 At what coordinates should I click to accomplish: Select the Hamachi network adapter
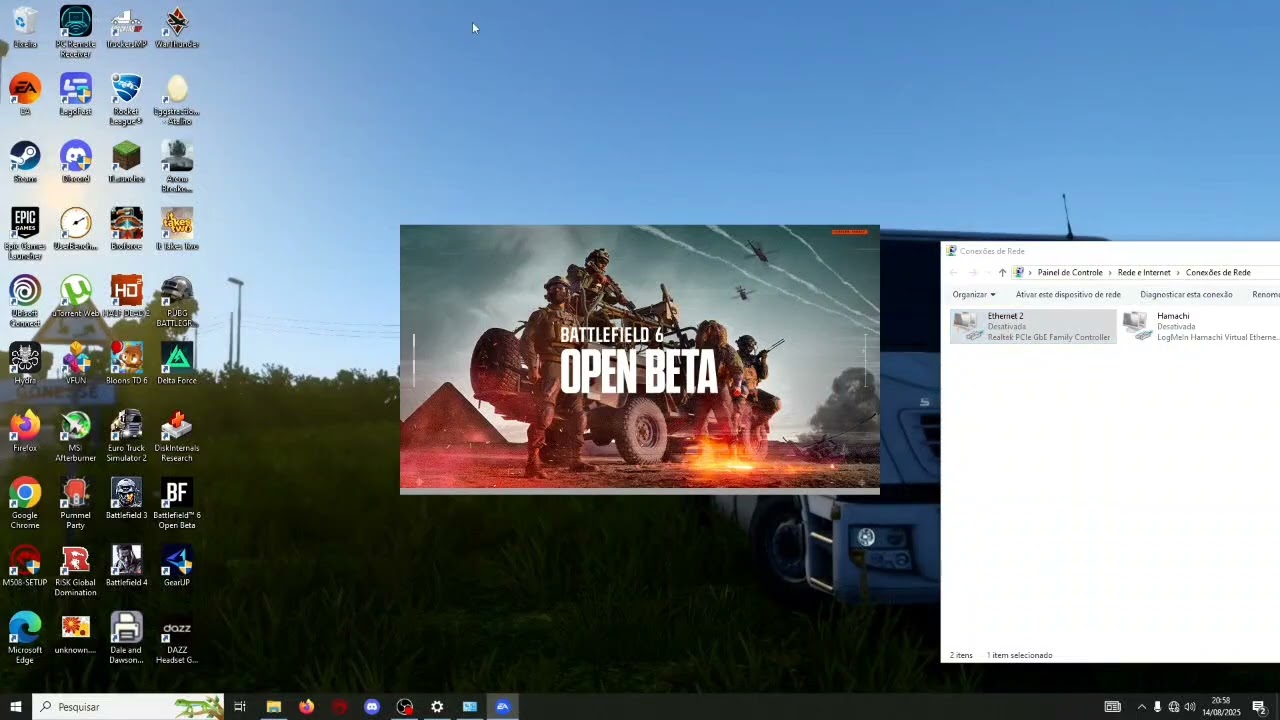click(x=1200, y=326)
